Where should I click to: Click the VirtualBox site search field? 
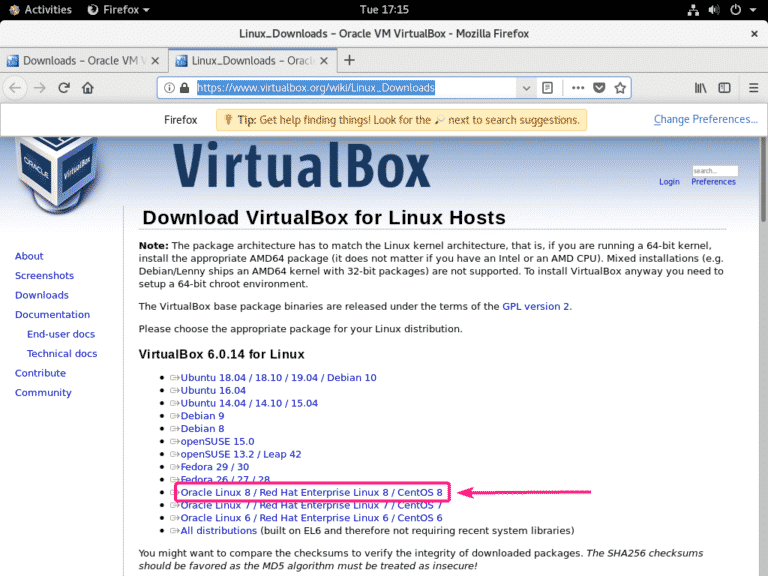pos(714,171)
